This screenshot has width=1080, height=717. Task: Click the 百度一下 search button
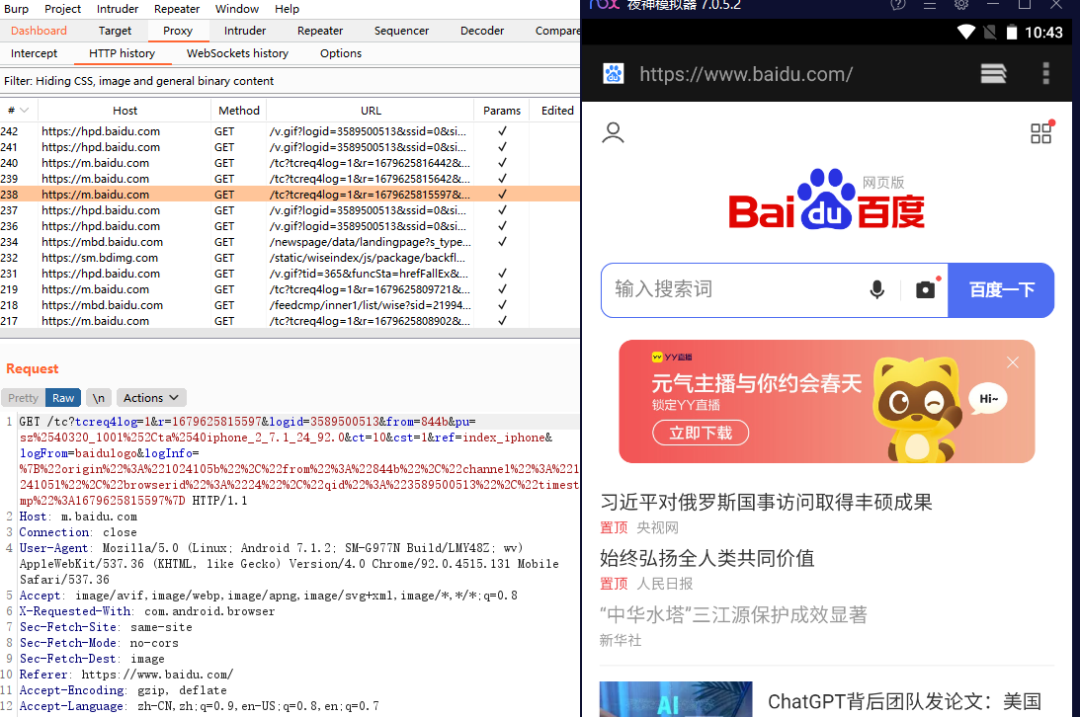(x=1001, y=290)
